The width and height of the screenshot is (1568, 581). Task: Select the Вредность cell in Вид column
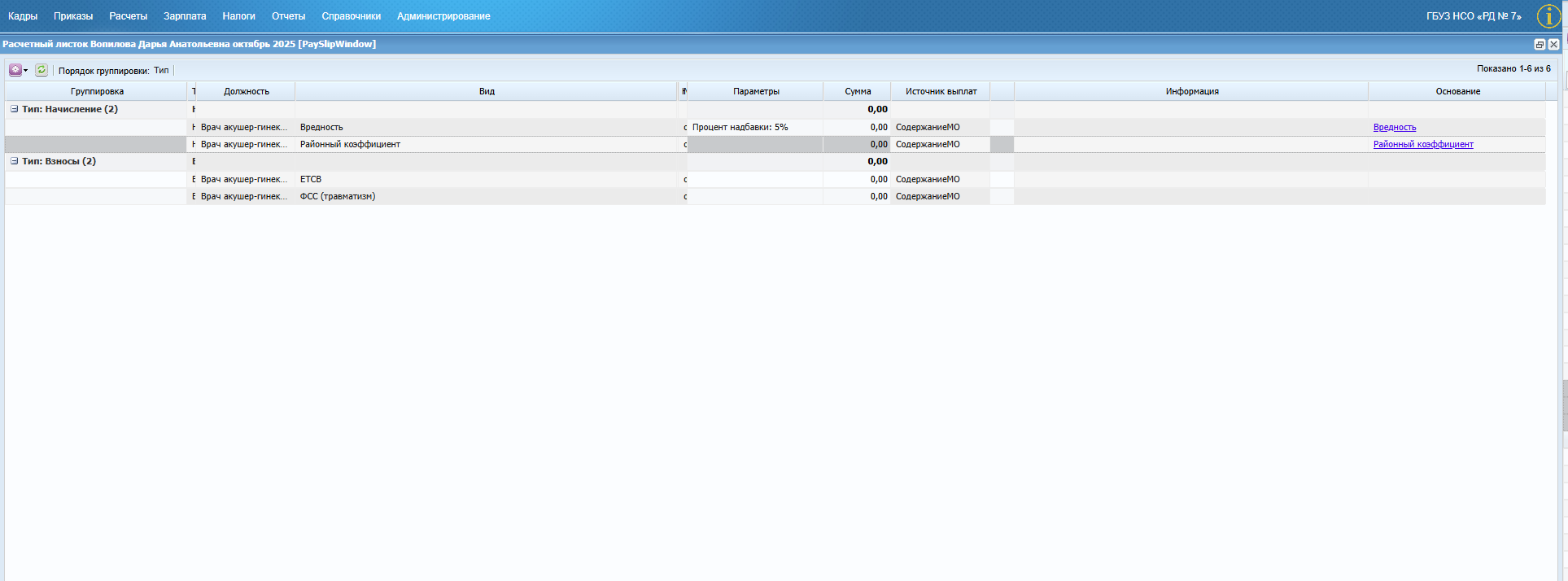point(487,127)
